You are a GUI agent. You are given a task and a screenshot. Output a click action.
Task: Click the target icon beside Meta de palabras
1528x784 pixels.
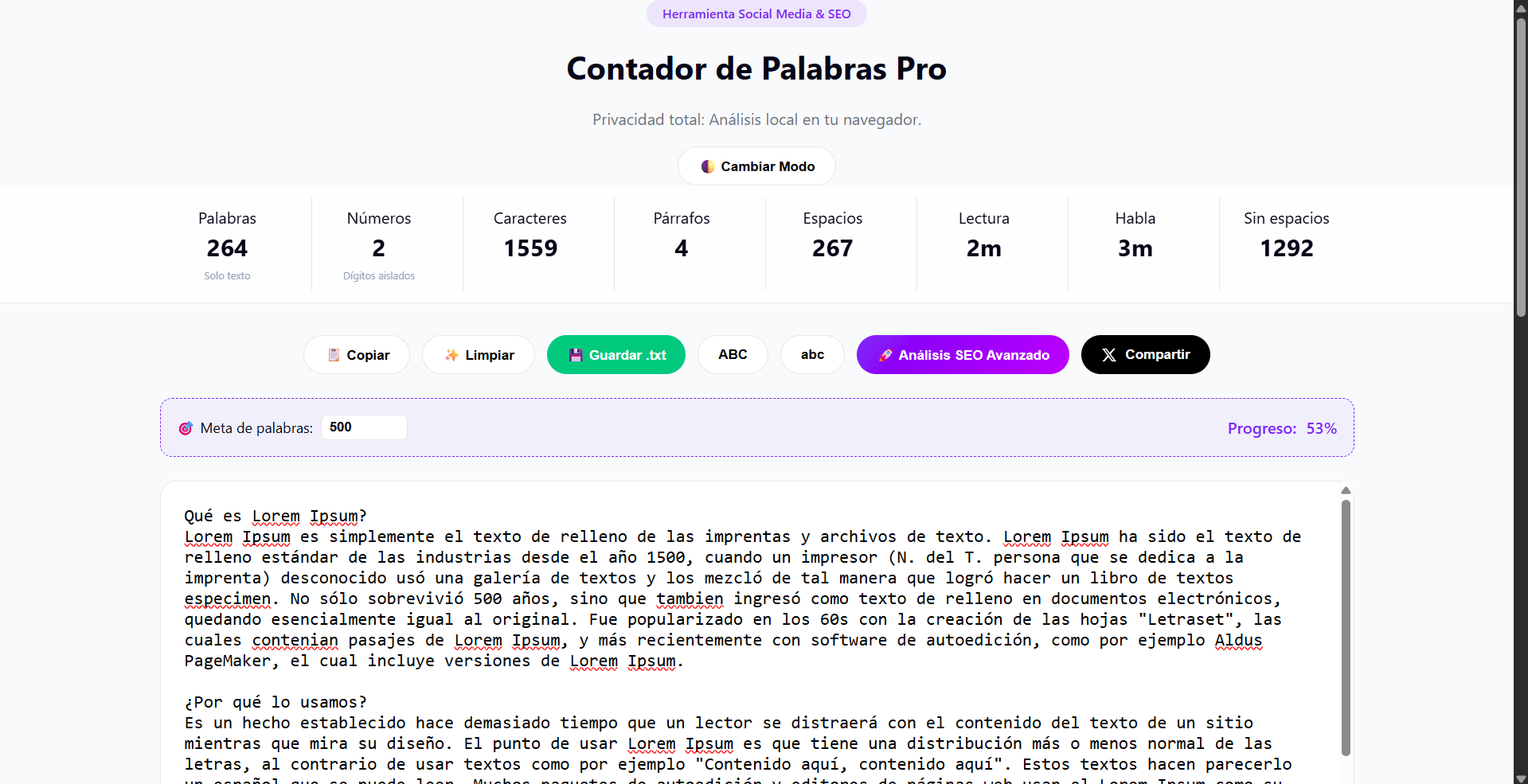(186, 428)
